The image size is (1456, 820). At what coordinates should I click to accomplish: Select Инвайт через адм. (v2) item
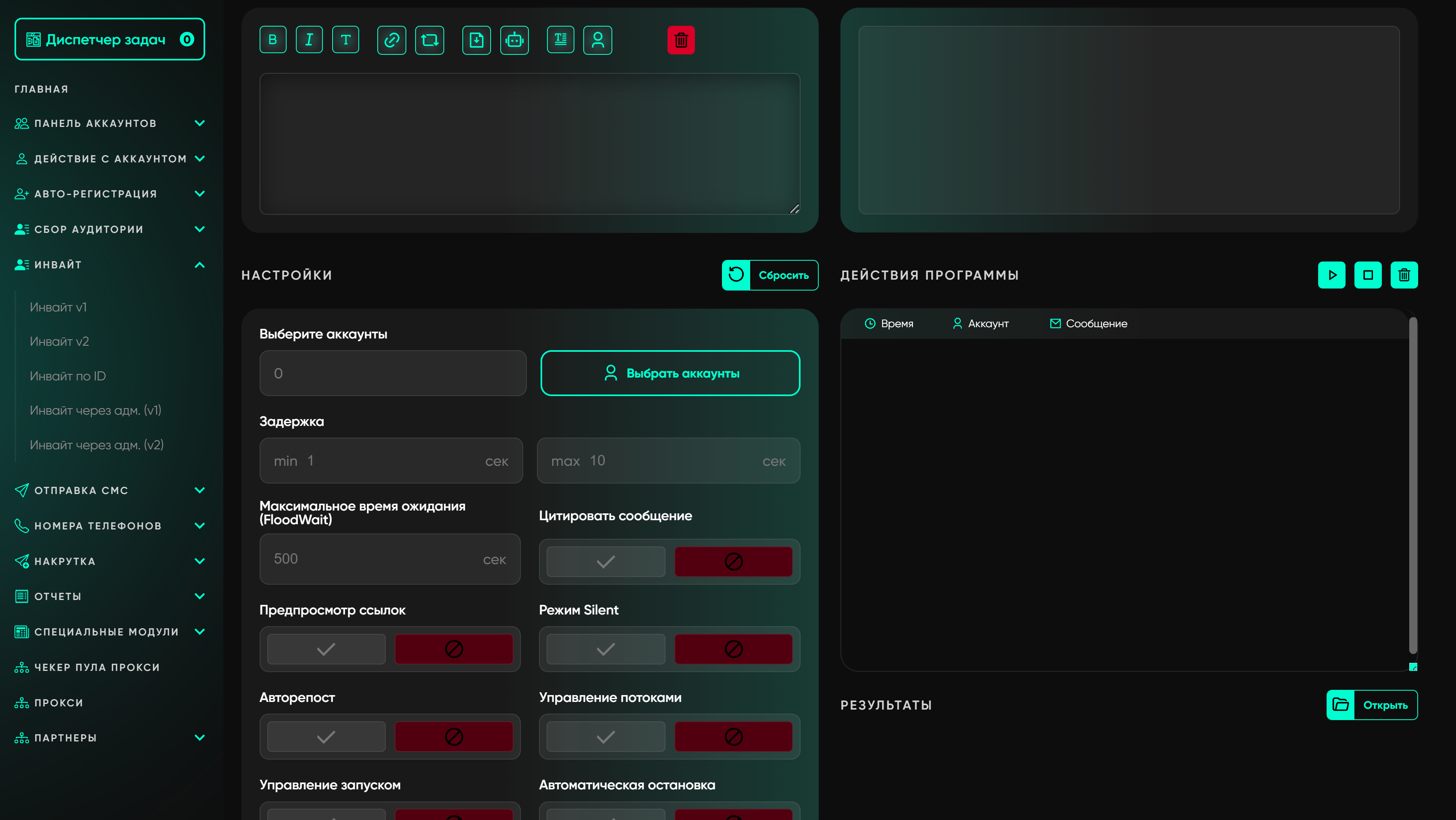97,445
